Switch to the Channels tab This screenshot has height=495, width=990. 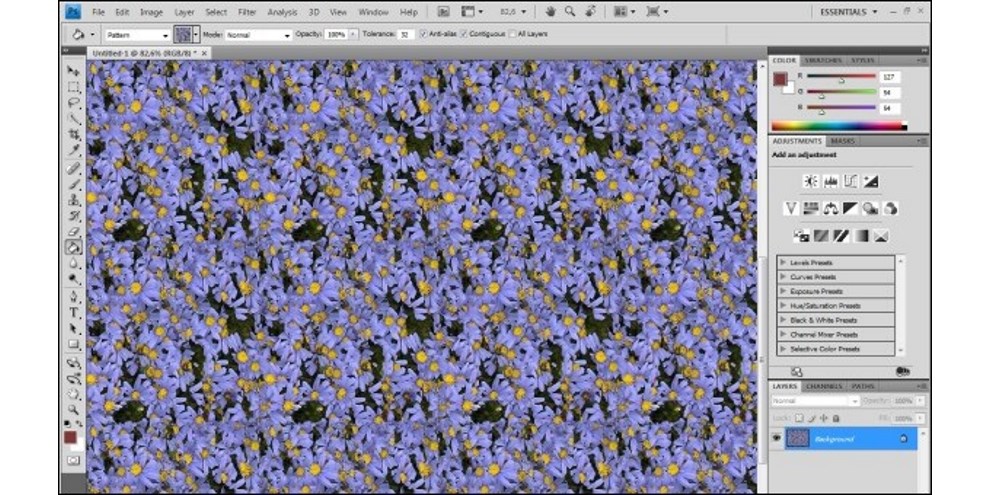click(824, 386)
